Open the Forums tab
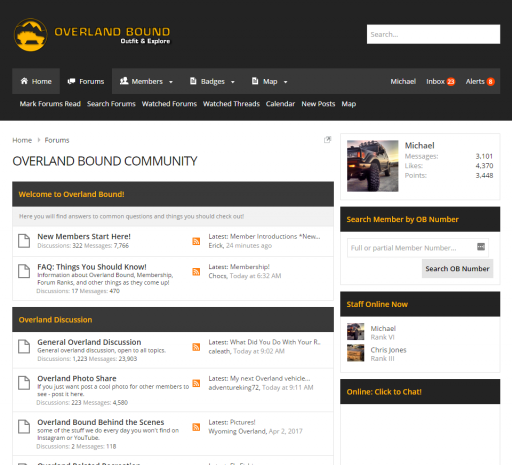Image resolution: width=512 pixels, height=465 pixels. [86, 81]
